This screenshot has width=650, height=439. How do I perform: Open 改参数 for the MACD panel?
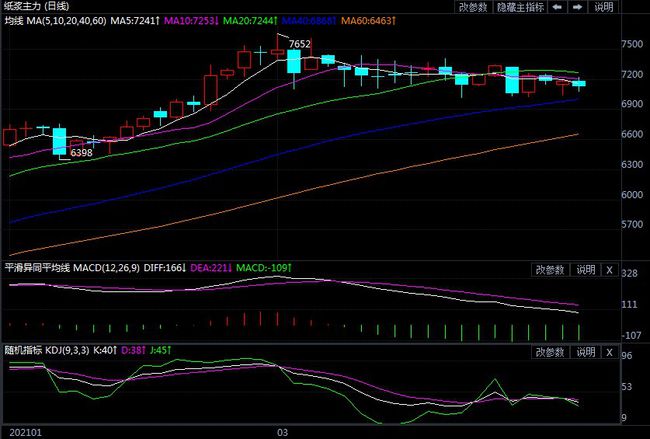click(550, 269)
